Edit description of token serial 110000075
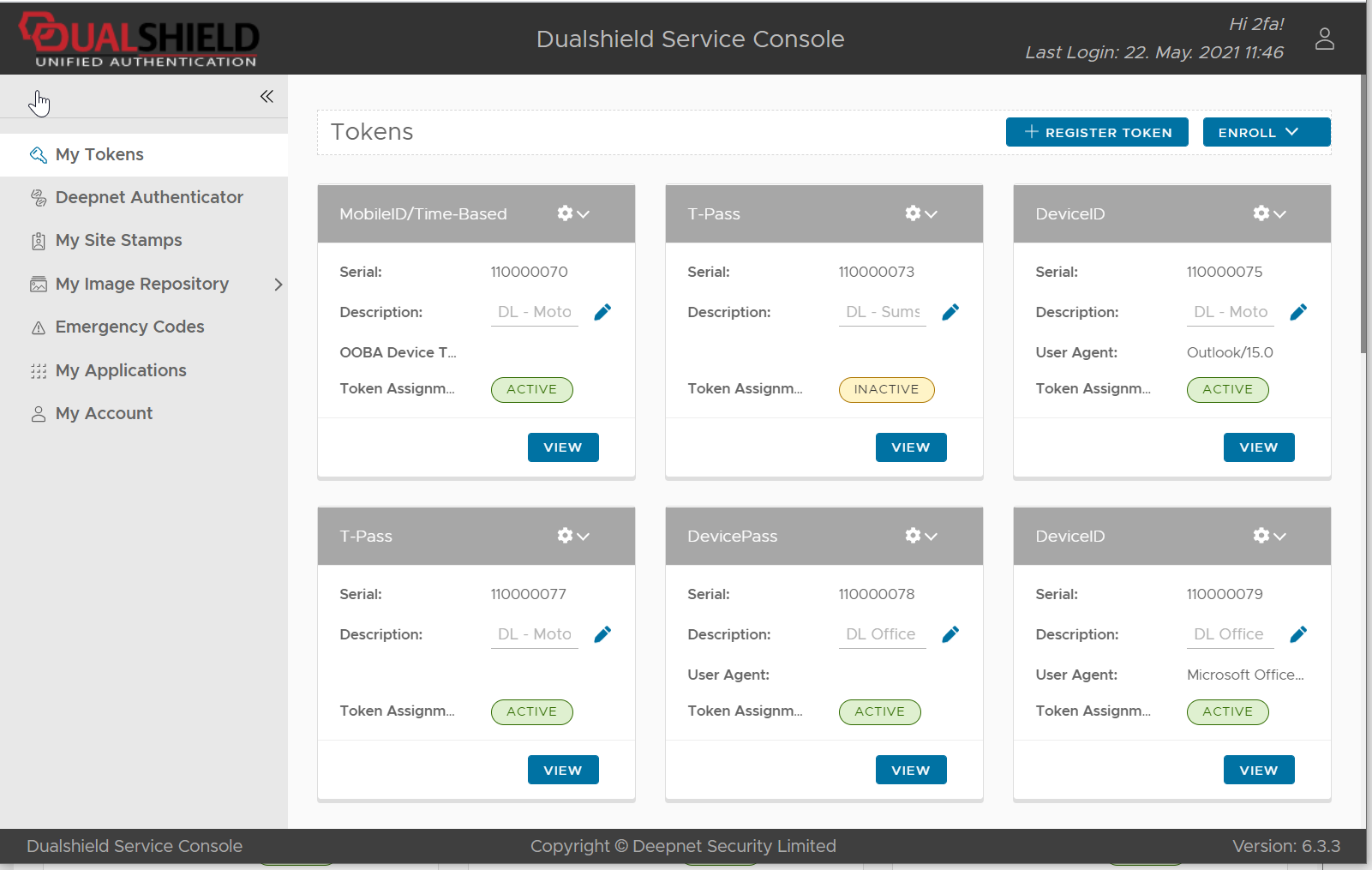 point(1298,312)
